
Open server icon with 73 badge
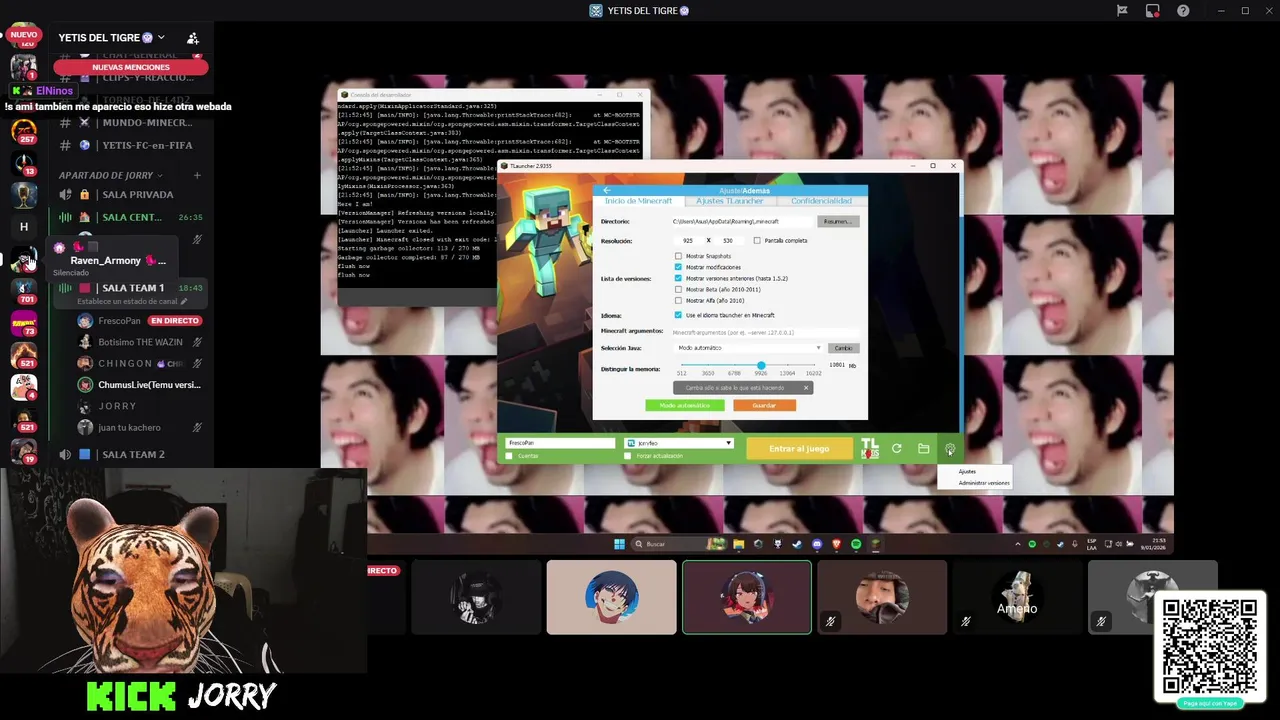click(x=24, y=323)
